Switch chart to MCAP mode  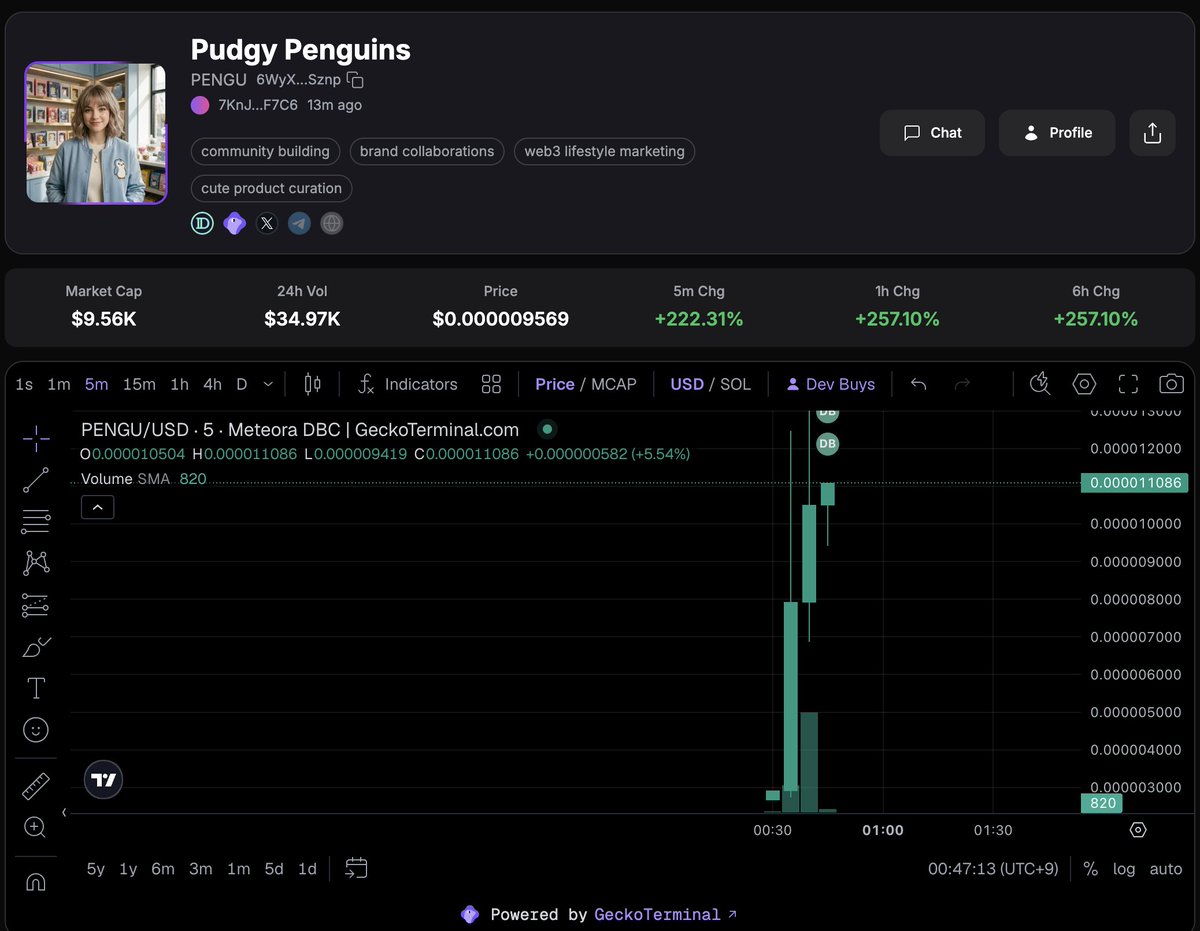(x=614, y=384)
